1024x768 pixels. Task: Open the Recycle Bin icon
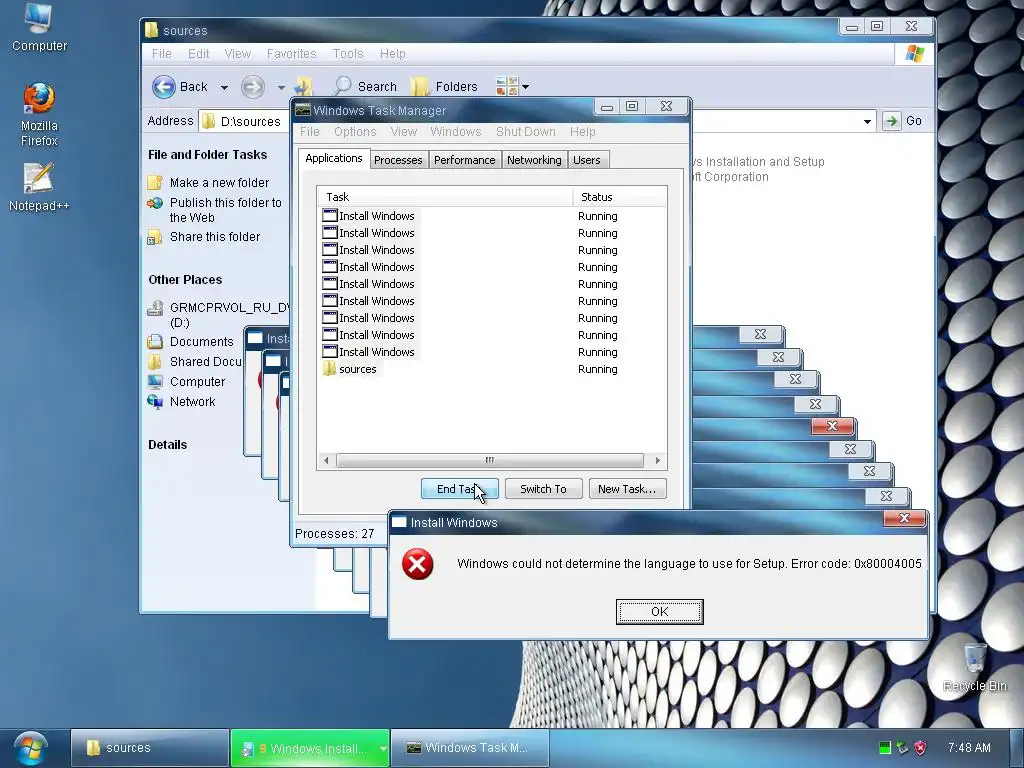(974, 667)
